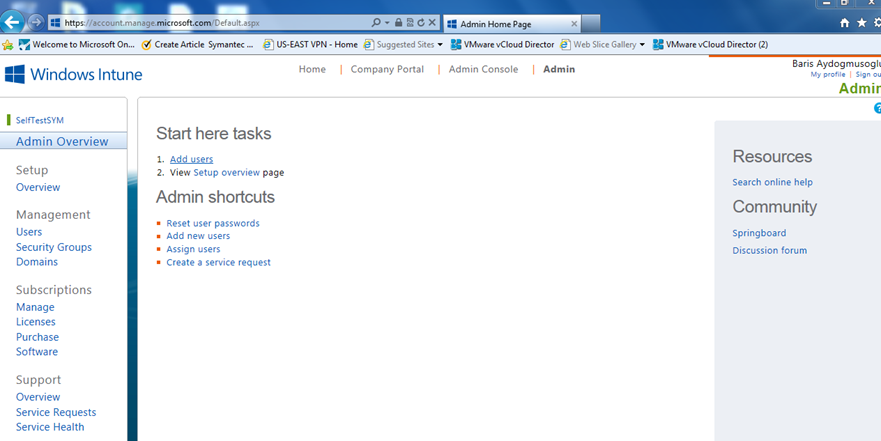881x441 pixels.
Task: Open Domains in sidebar
Action: [37, 262]
